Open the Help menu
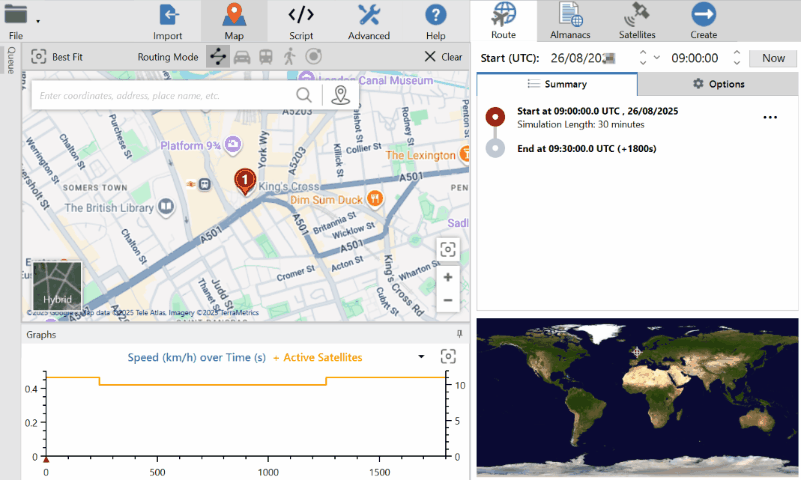 pyautogui.click(x=436, y=21)
